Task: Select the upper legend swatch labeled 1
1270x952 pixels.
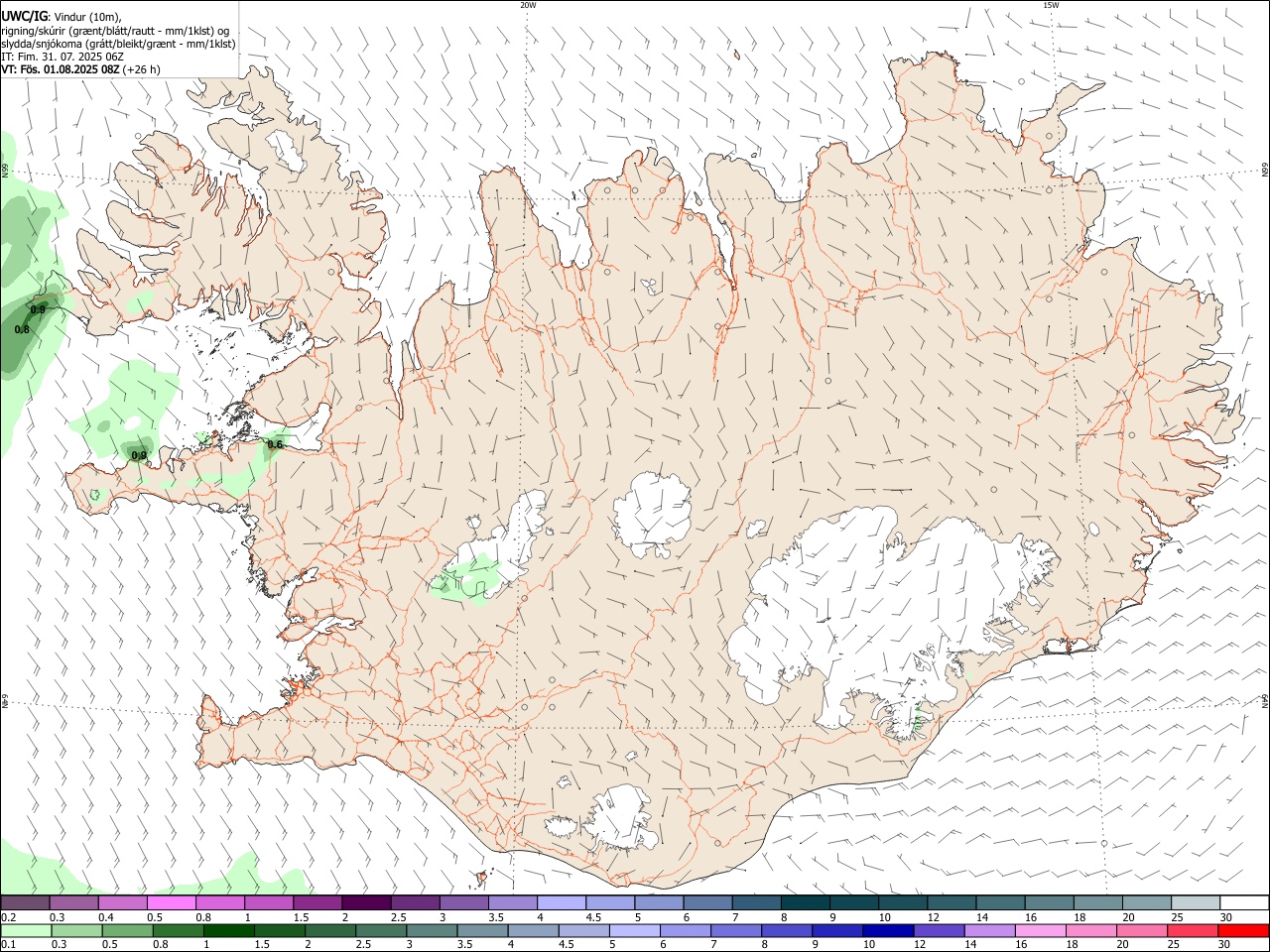Action: pyautogui.click(x=269, y=902)
